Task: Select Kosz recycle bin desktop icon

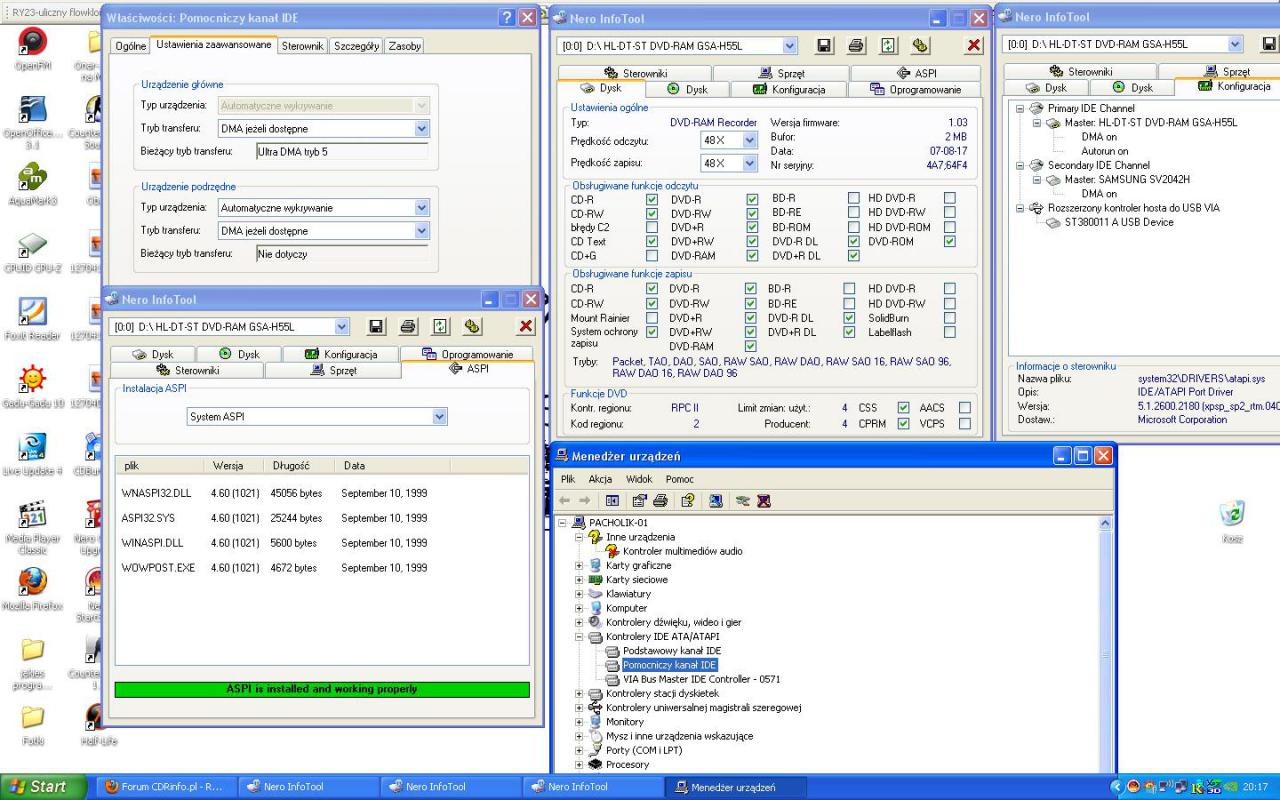Action: tap(1232, 521)
